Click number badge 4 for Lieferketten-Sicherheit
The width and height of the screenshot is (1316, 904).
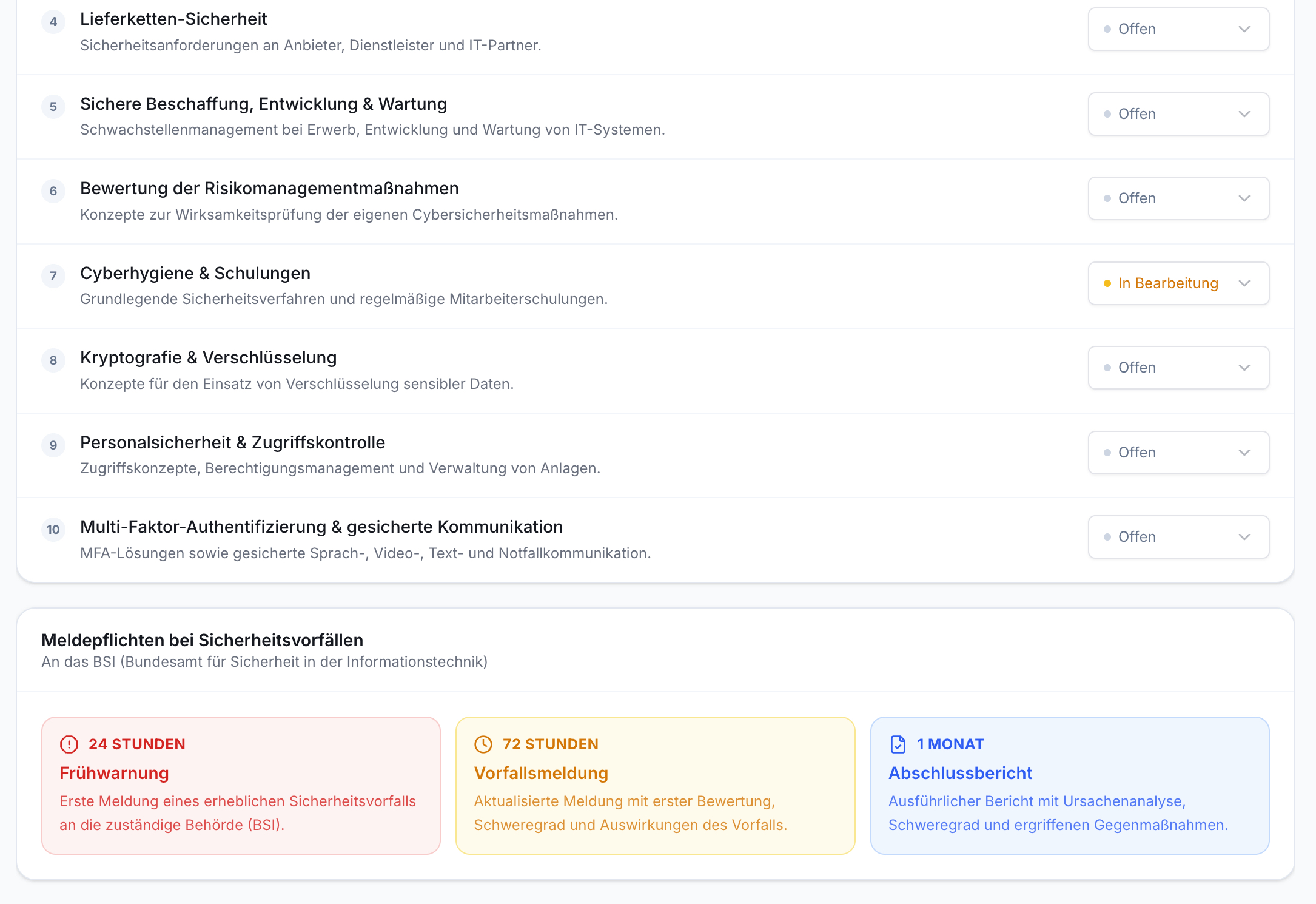[53, 22]
